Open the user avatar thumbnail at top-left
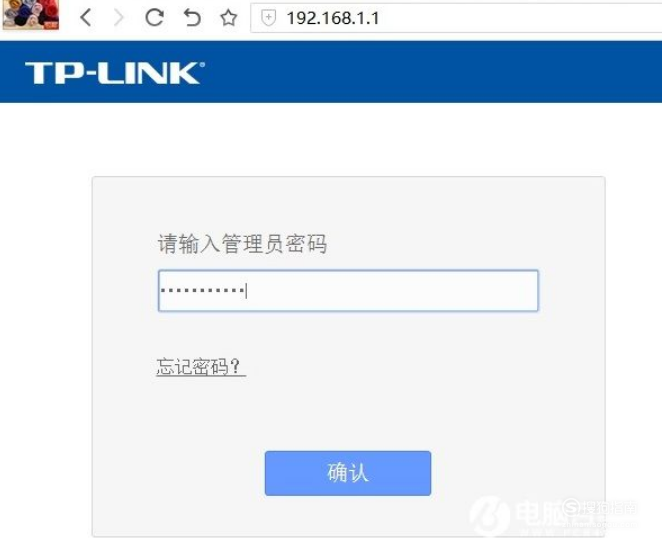 tap(30, 15)
